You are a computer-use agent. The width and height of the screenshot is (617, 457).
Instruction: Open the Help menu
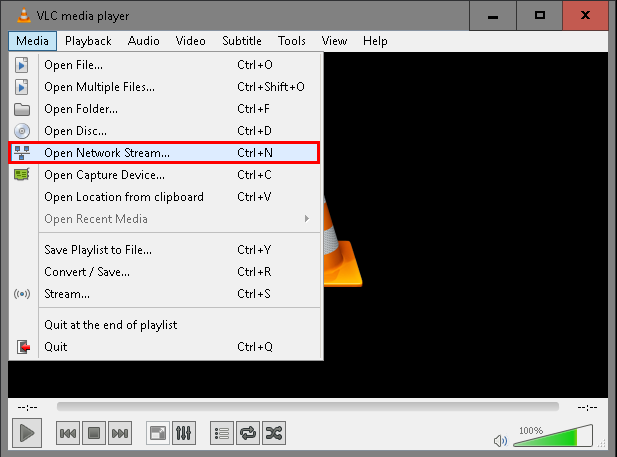point(375,41)
